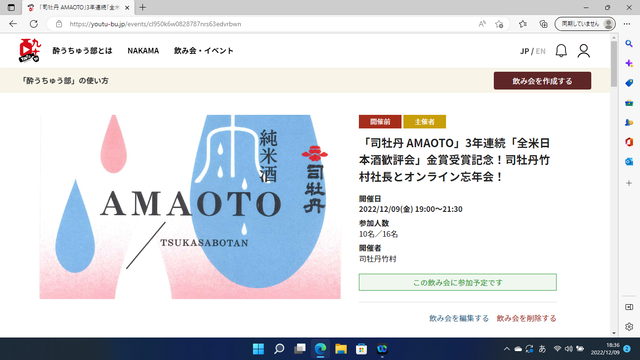Open a new tab with plus icon
The image size is (640, 360).
pos(142,7)
